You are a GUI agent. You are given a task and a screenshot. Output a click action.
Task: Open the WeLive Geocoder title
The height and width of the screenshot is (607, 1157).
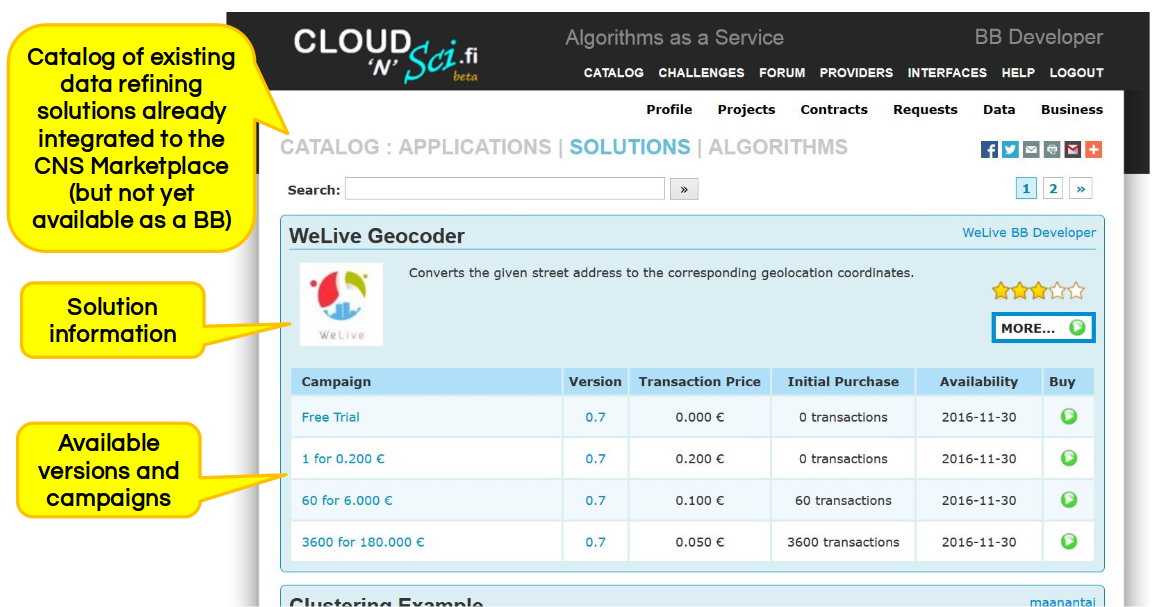376,236
